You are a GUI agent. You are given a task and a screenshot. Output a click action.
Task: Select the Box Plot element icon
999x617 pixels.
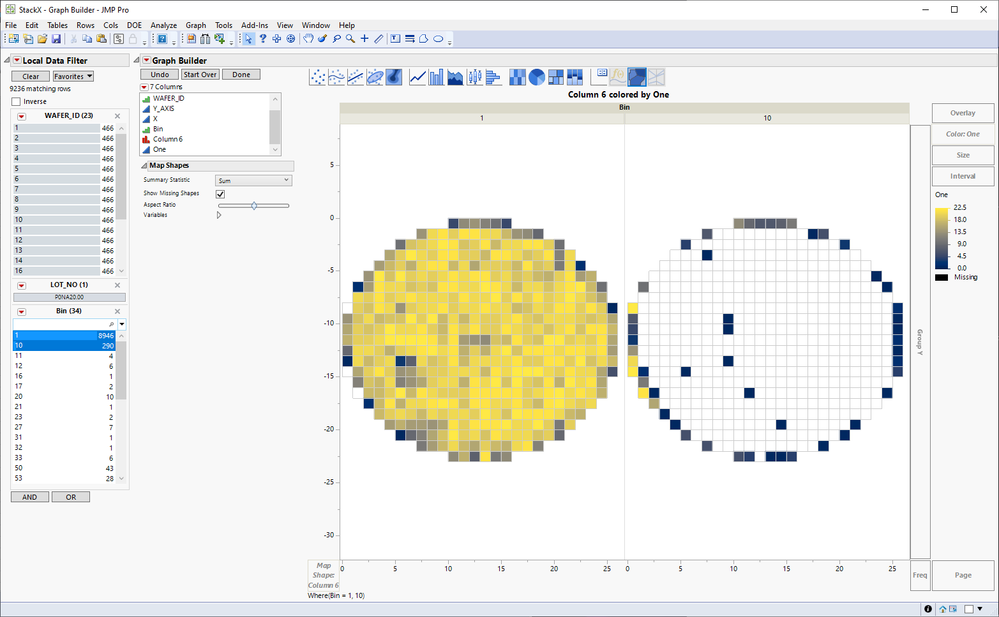[x=475, y=77]
